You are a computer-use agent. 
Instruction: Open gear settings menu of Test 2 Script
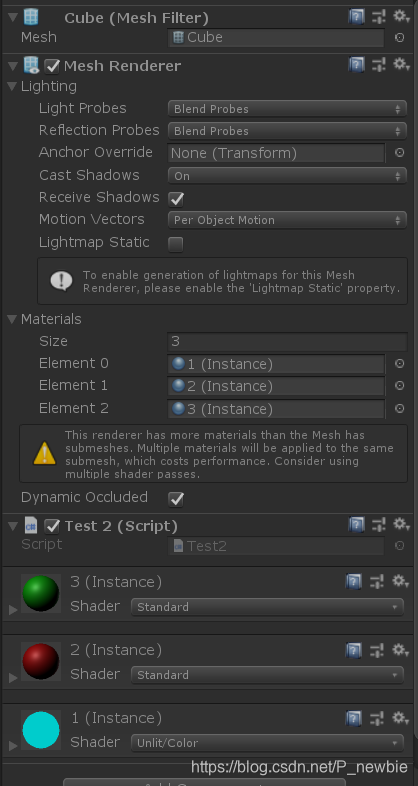click(x=401, y=524)
